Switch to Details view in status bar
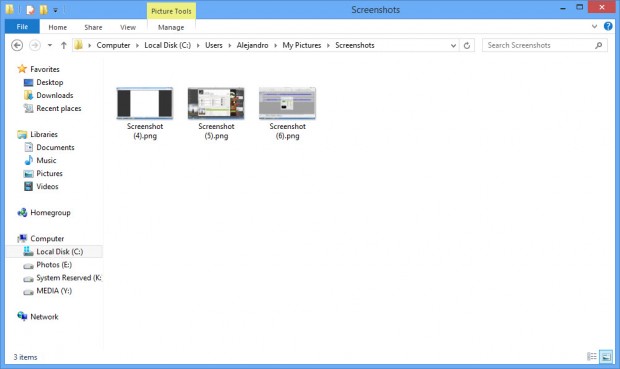This screenshot has height=369, width=620. click(x=592, y=357)
